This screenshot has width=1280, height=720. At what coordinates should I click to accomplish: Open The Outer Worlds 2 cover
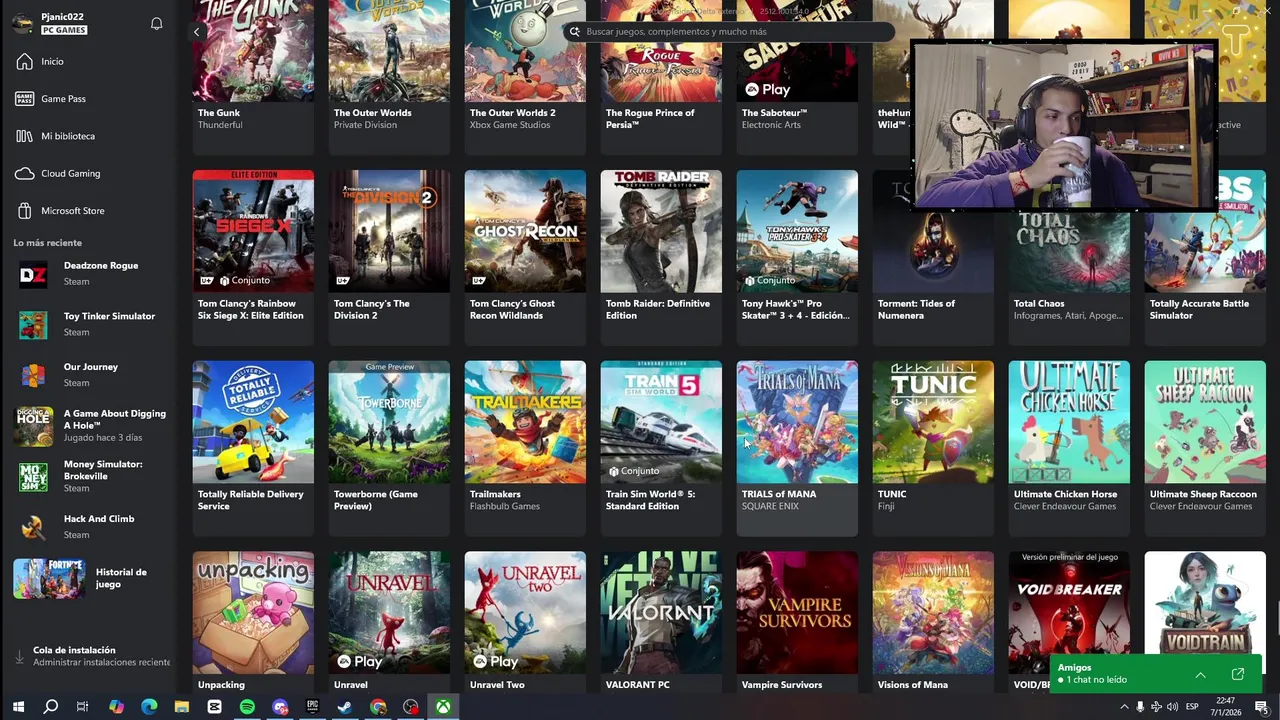[525, 50]
